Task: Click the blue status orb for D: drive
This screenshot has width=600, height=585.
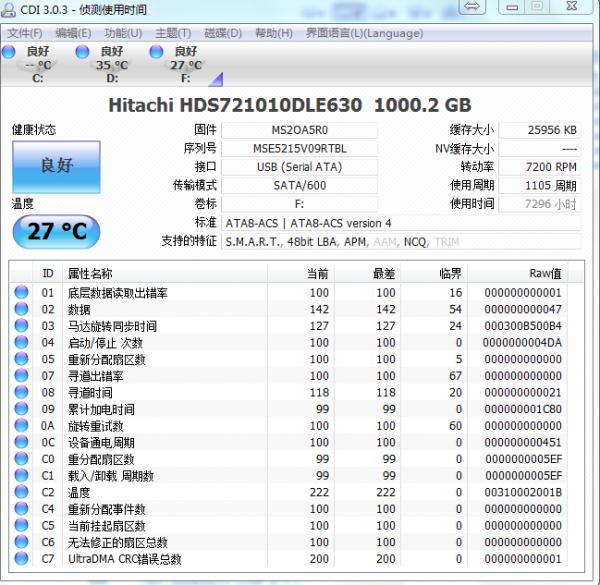Action: [x=83, y=52]
